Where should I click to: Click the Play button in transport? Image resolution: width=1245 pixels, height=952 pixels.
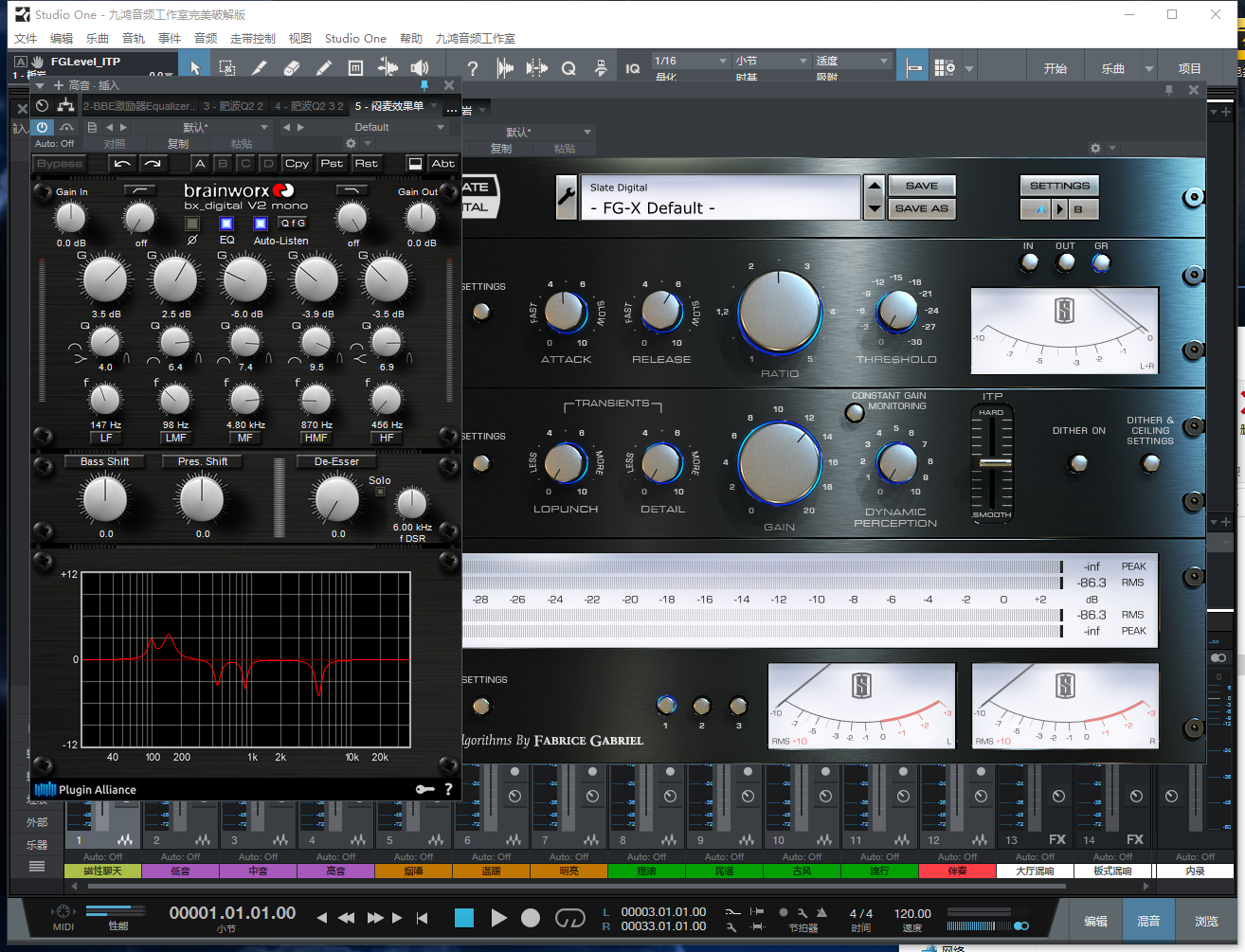click(498, 917)
